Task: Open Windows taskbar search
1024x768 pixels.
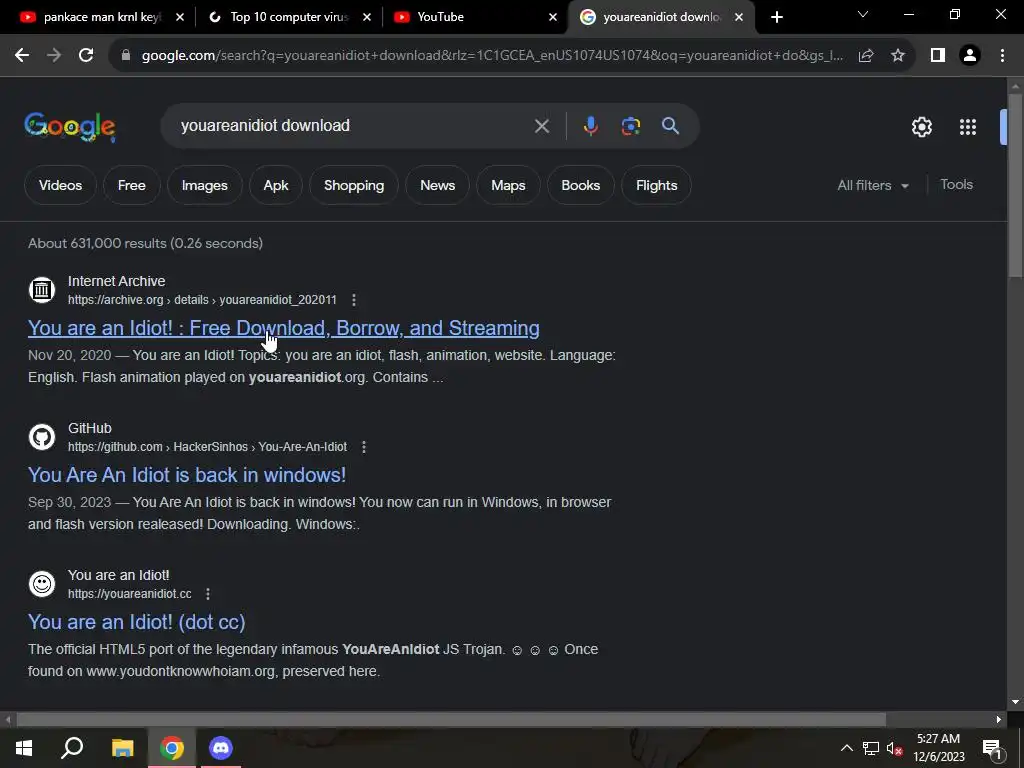Action: click(x=72, y=748)
